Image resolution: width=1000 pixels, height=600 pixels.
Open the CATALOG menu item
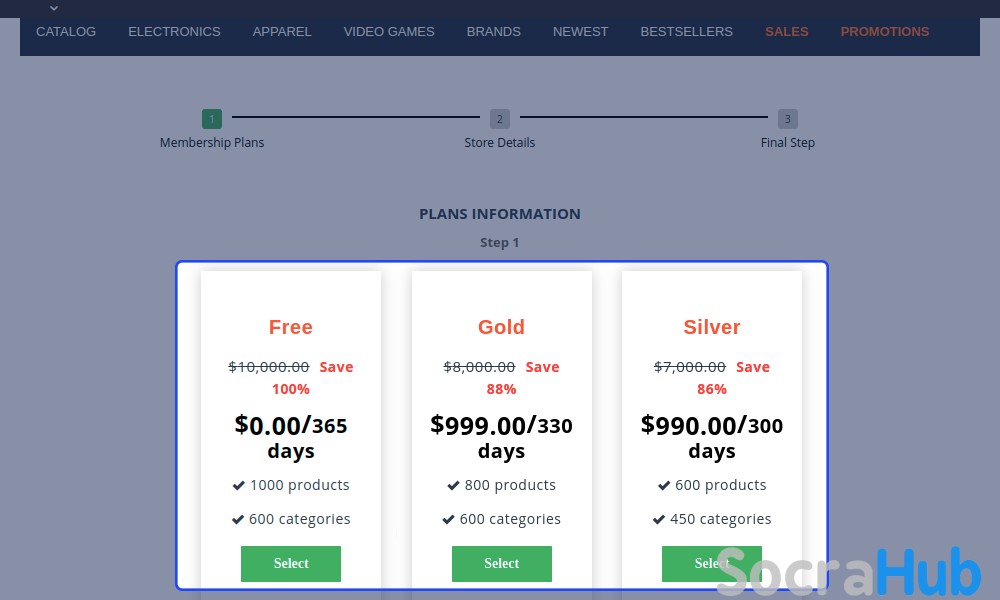coord(66,31)
